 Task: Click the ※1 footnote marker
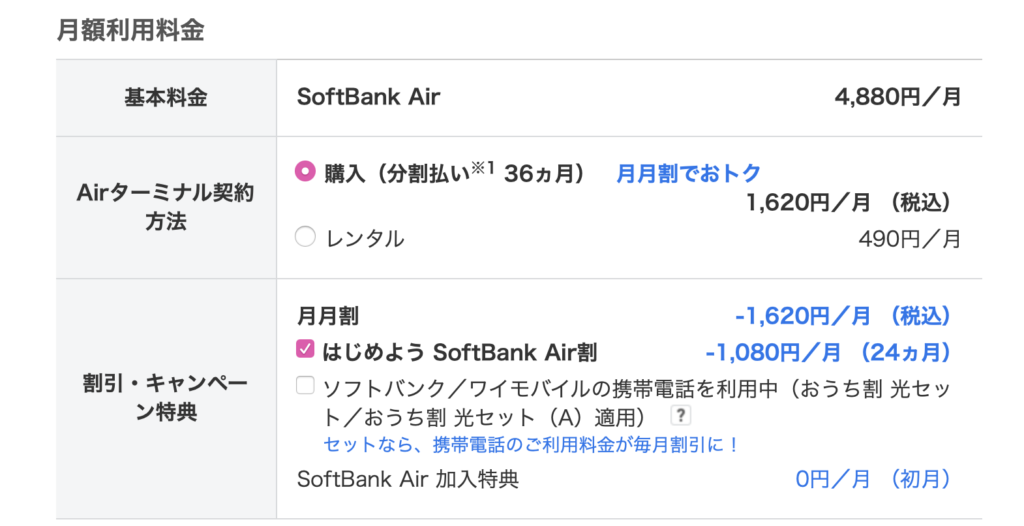pyautogui.click(x=483, y=169)
